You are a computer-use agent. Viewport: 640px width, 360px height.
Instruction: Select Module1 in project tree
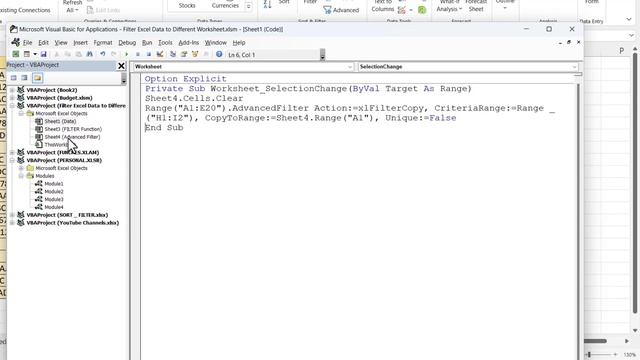[54, 184]
